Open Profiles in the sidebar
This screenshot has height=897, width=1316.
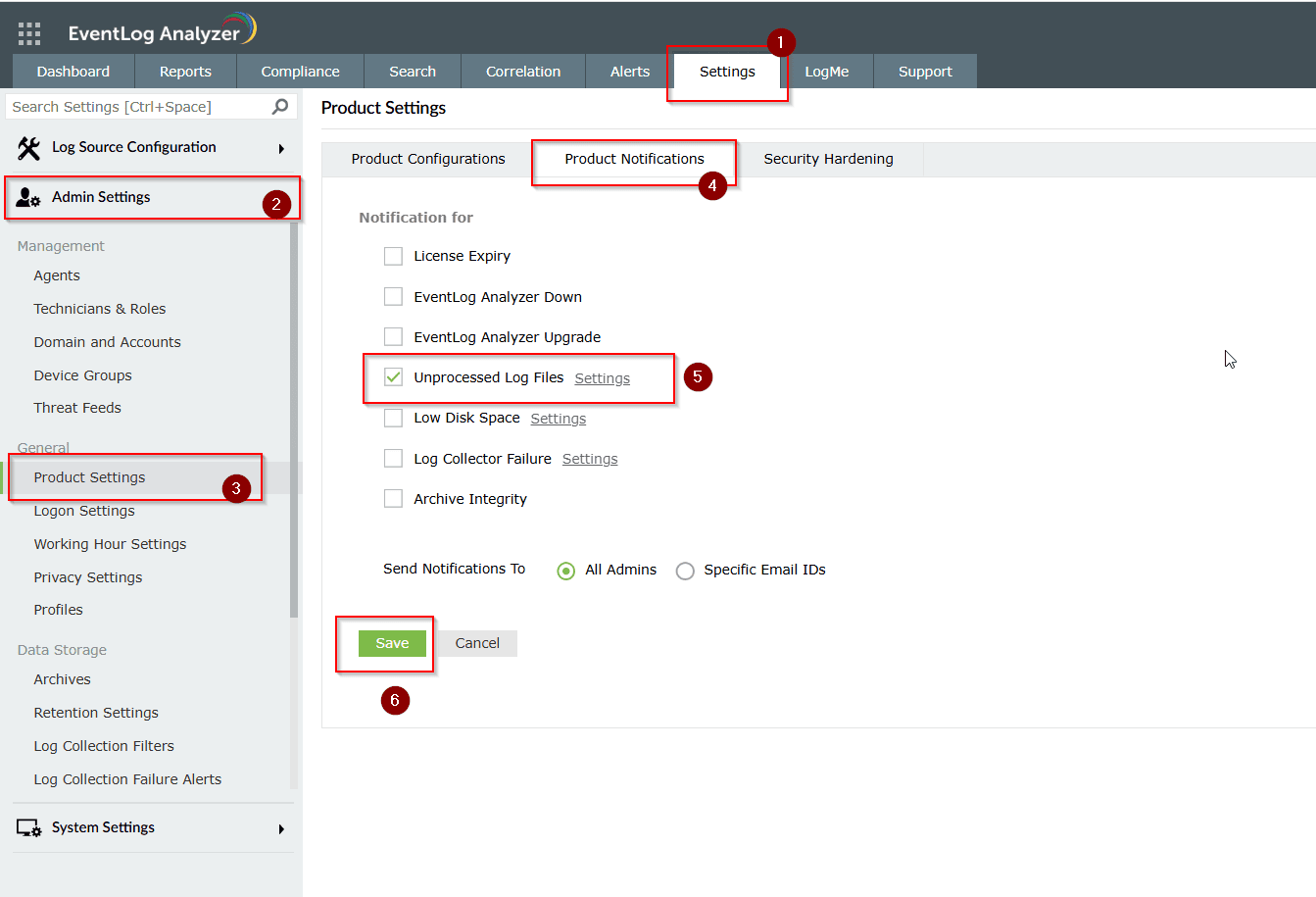point(59,610)
